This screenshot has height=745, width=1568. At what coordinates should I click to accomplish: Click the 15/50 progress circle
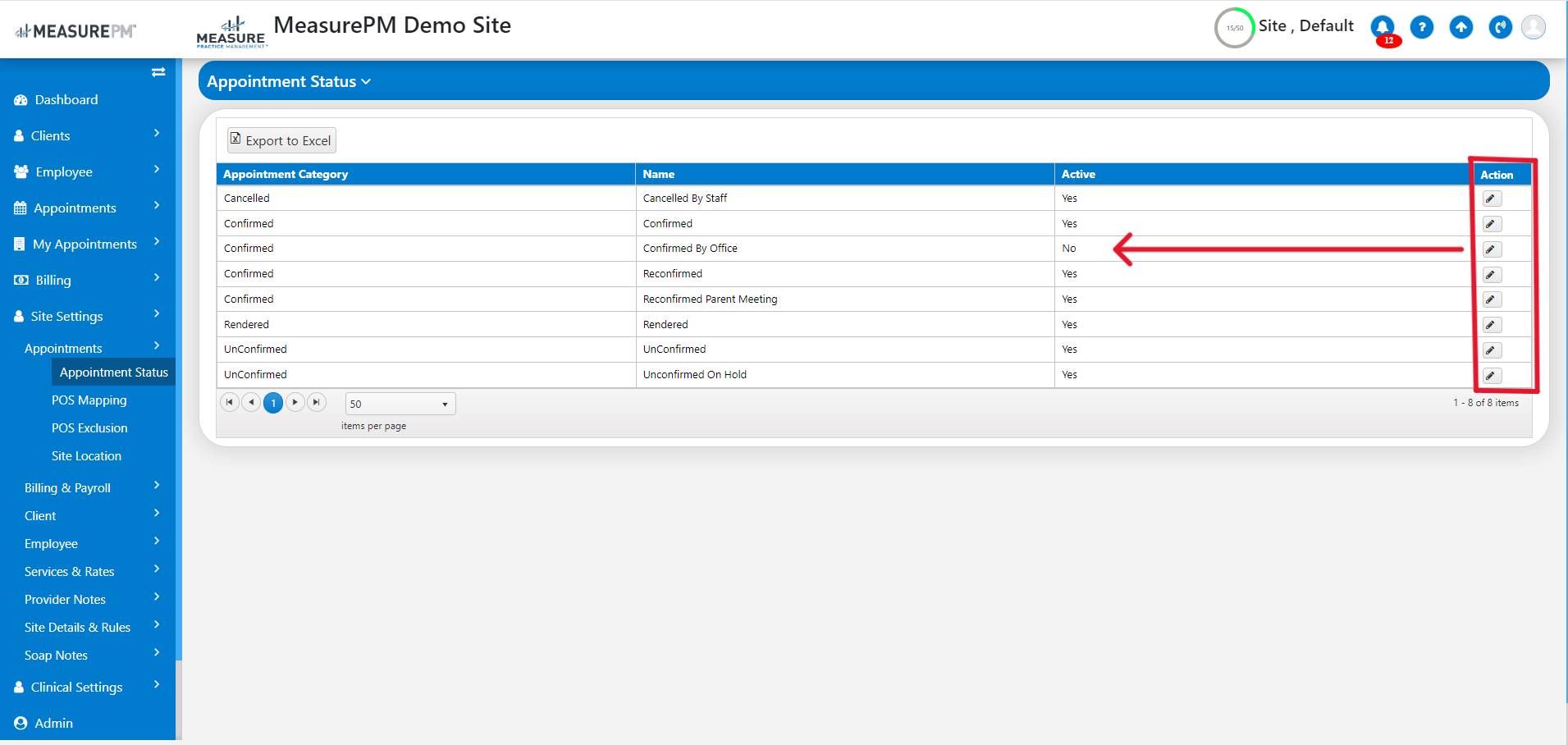click(x=1234, y=28)
